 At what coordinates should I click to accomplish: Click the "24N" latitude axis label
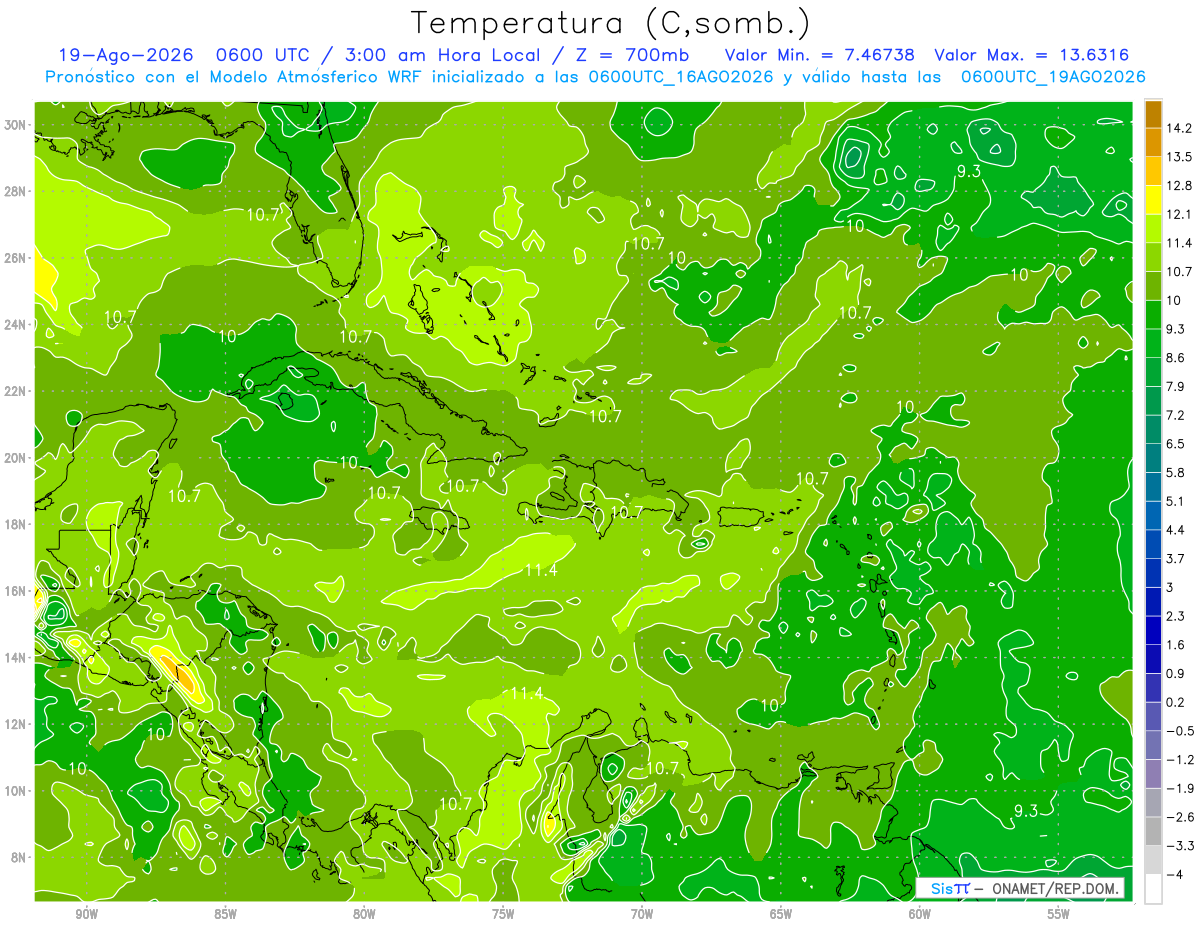17,325
